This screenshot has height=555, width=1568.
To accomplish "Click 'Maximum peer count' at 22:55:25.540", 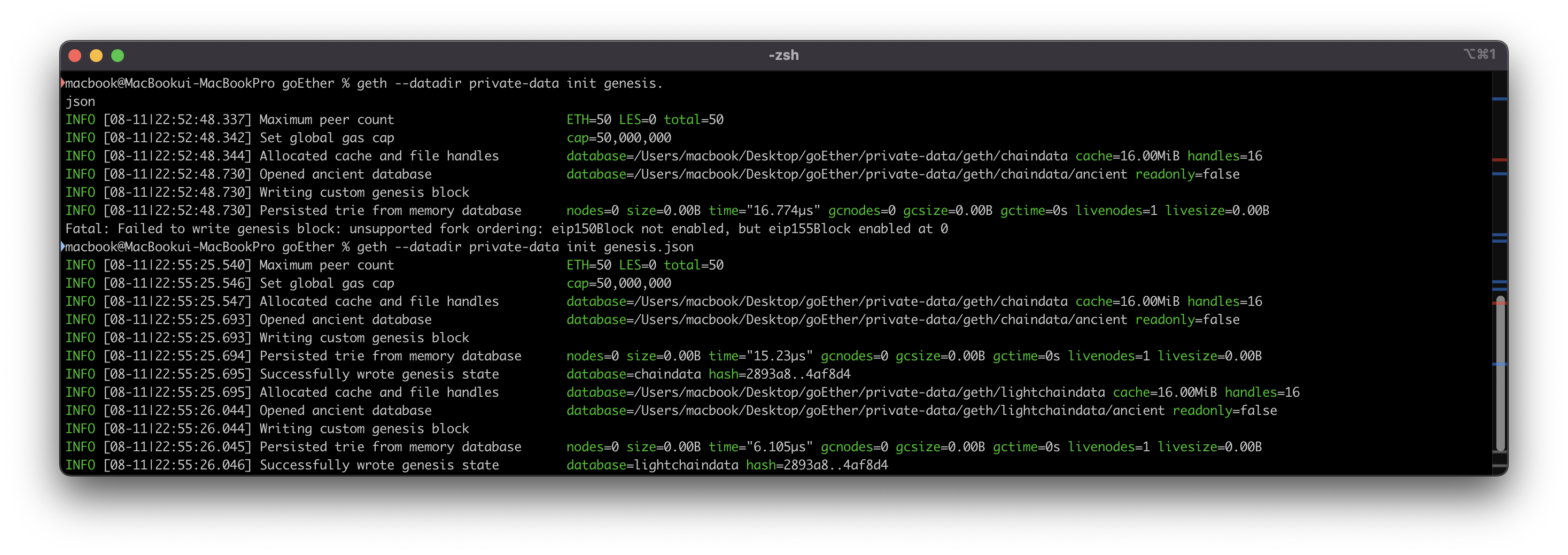I will [x=326, y=265].
